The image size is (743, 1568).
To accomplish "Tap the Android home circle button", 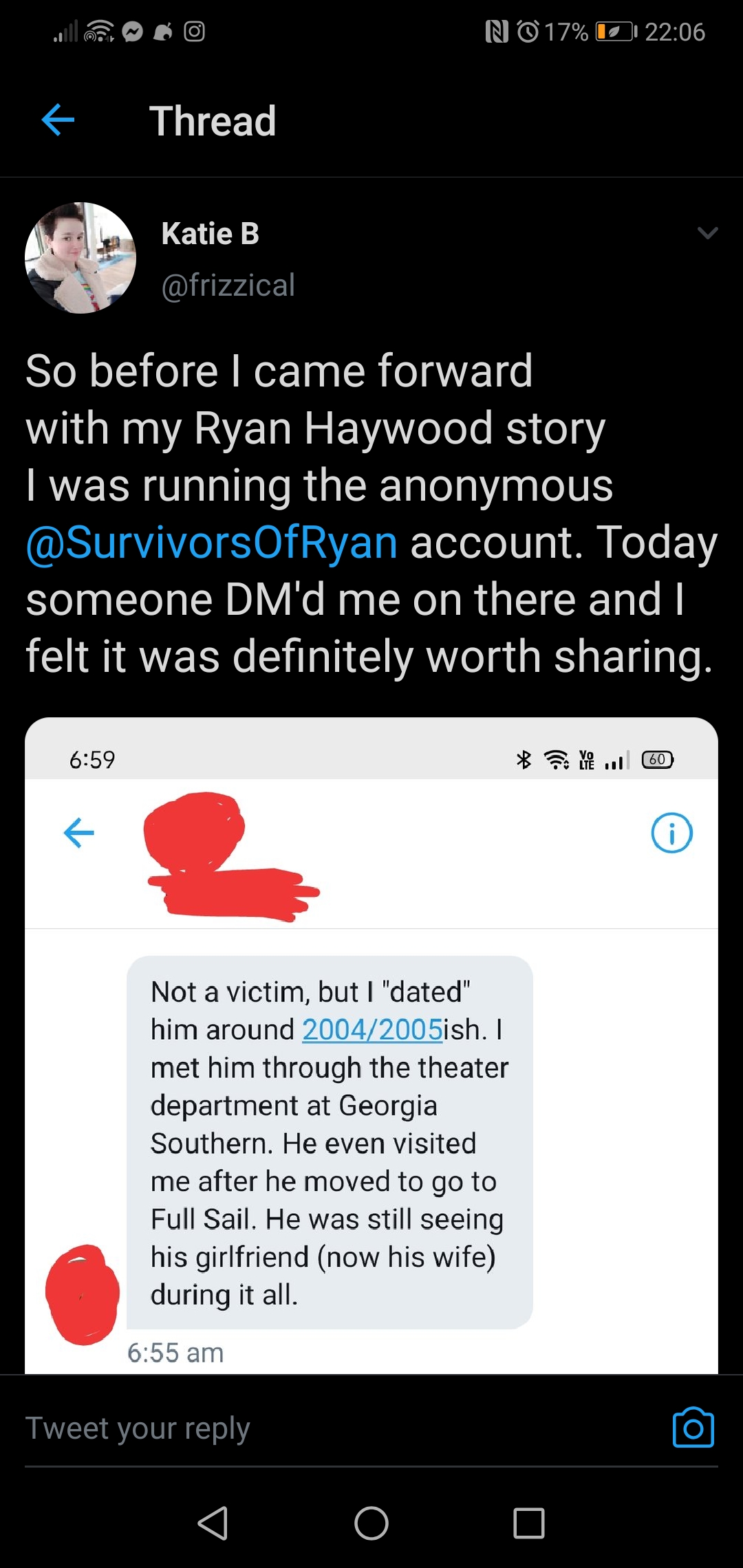I will pos(371,1523).
